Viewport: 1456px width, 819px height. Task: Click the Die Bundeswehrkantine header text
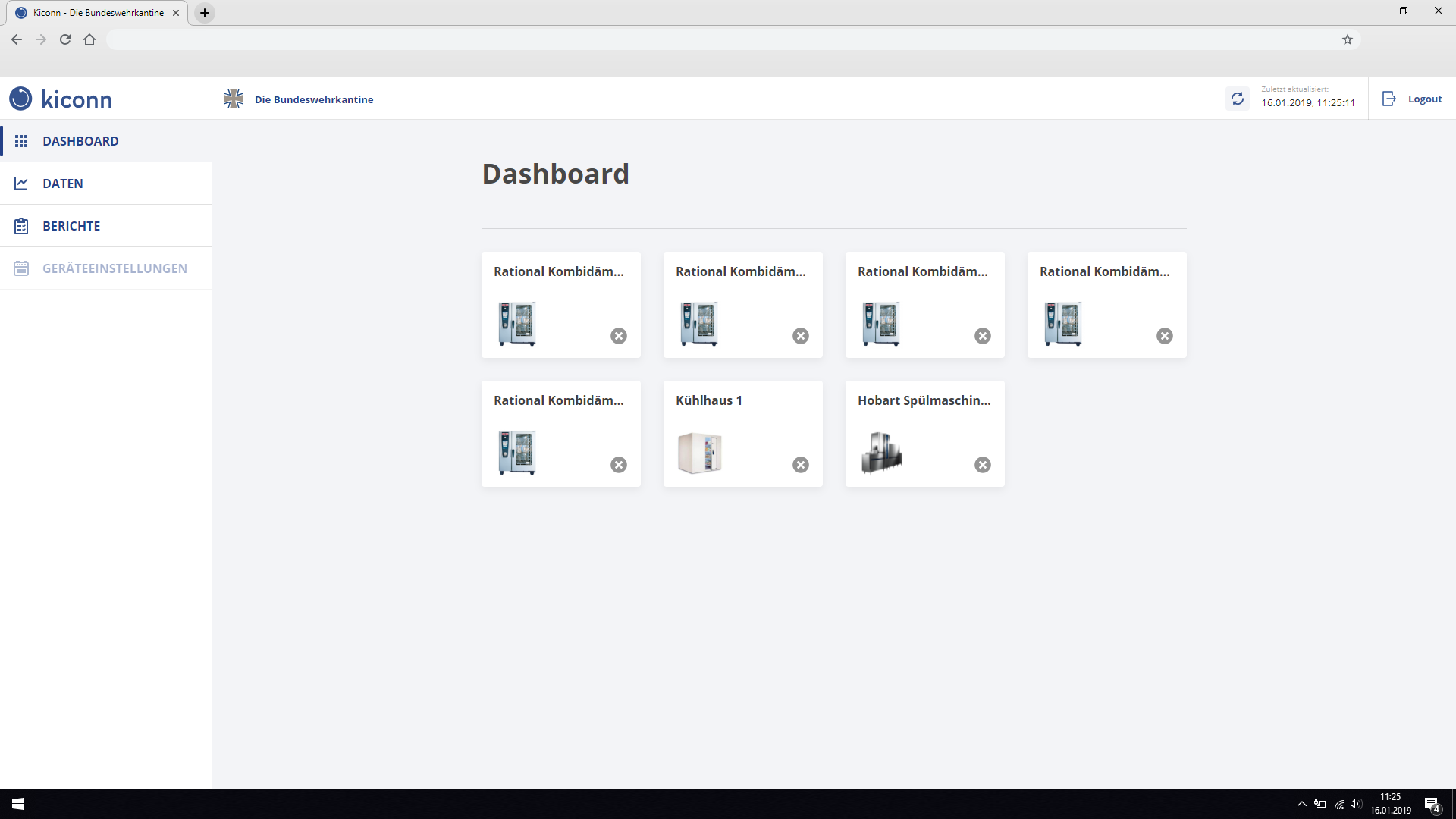(314, 99)
